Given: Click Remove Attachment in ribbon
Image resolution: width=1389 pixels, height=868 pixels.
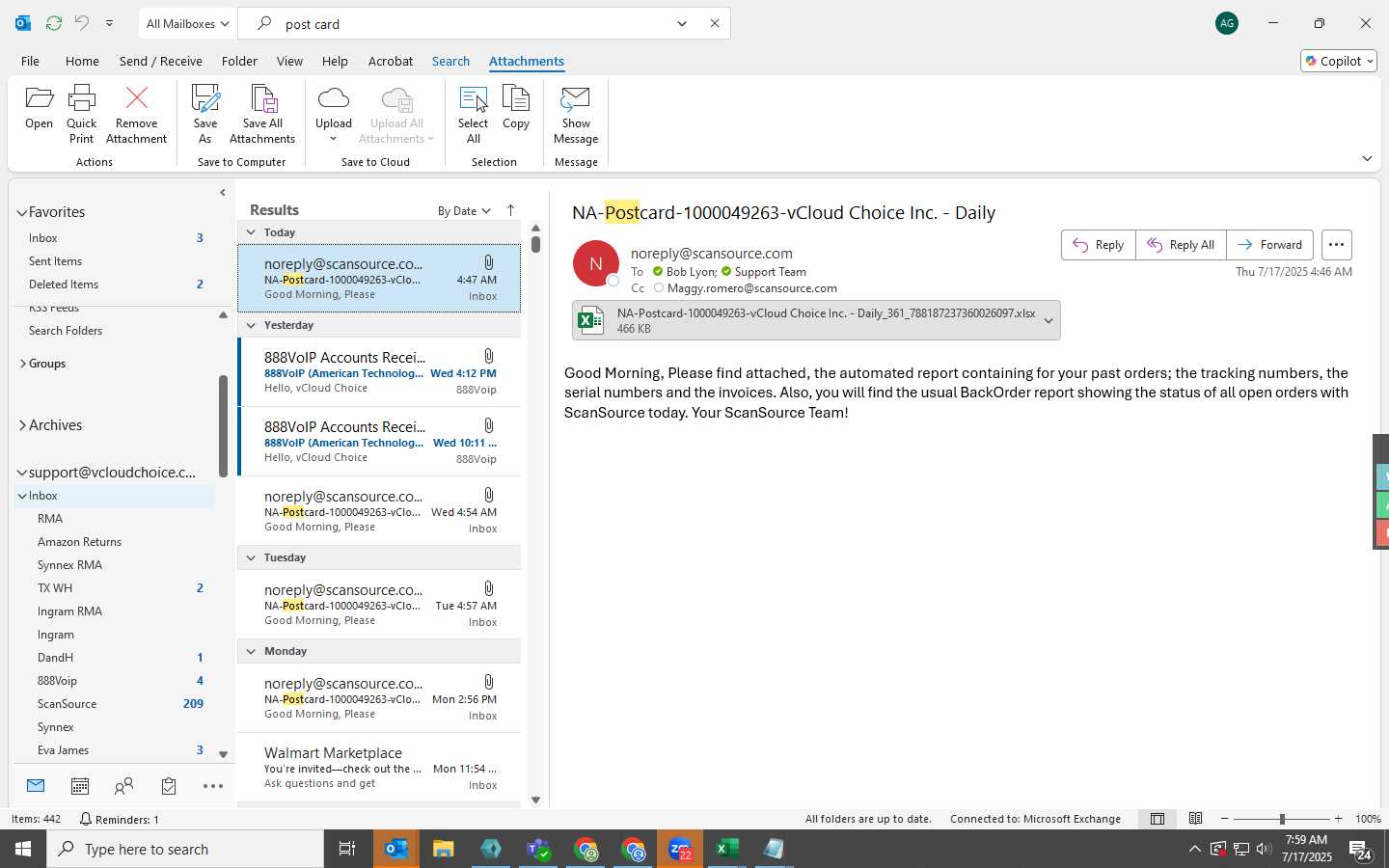Looking at the screenshot, I should pyautogui.click(x=136, y=114).
